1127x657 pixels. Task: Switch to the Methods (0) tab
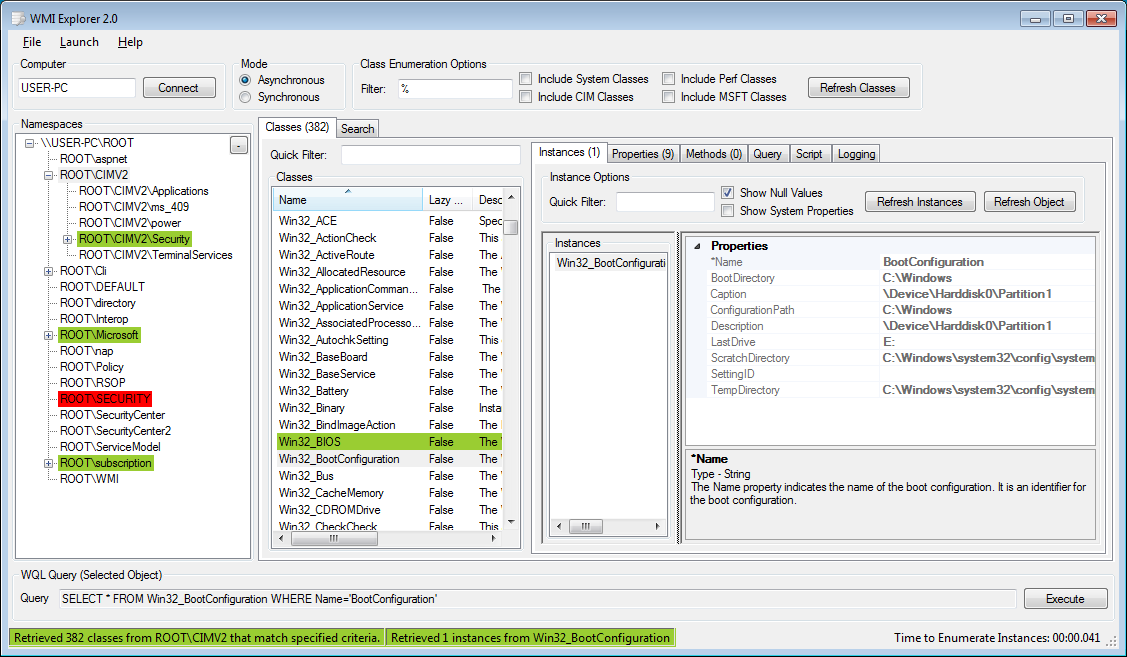tap(713, 154)
